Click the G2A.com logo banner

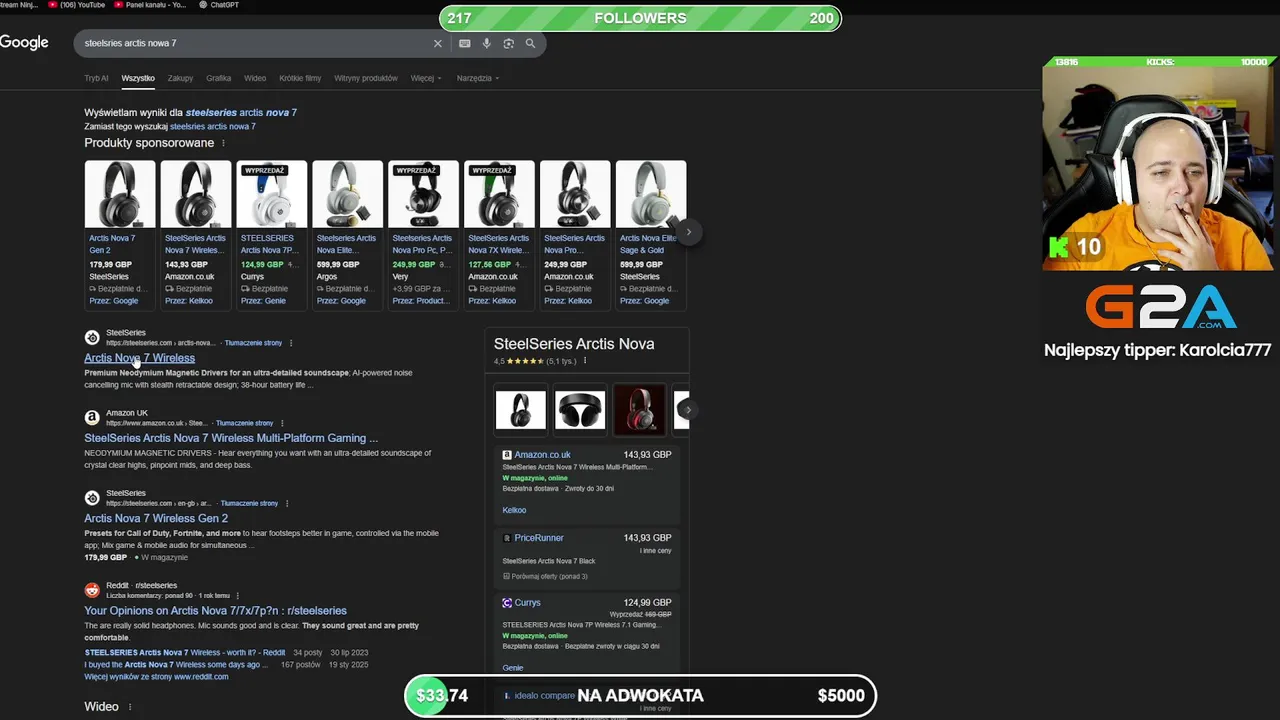pyautogui.click(x=1161, y=306)
